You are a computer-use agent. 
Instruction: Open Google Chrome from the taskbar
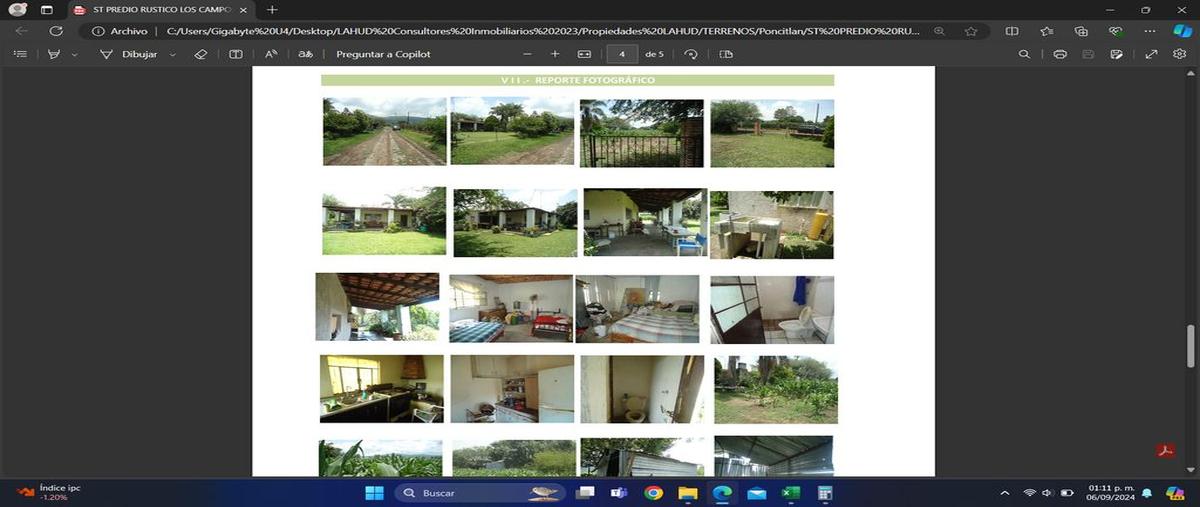click(x=653, y=493)
